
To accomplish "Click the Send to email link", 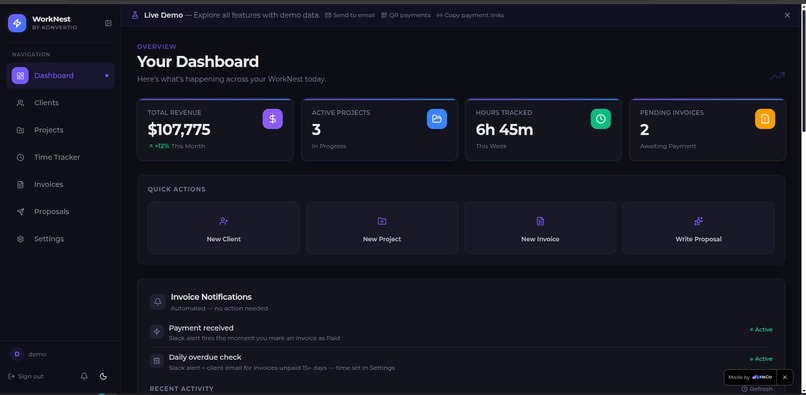I will (350, 15).
